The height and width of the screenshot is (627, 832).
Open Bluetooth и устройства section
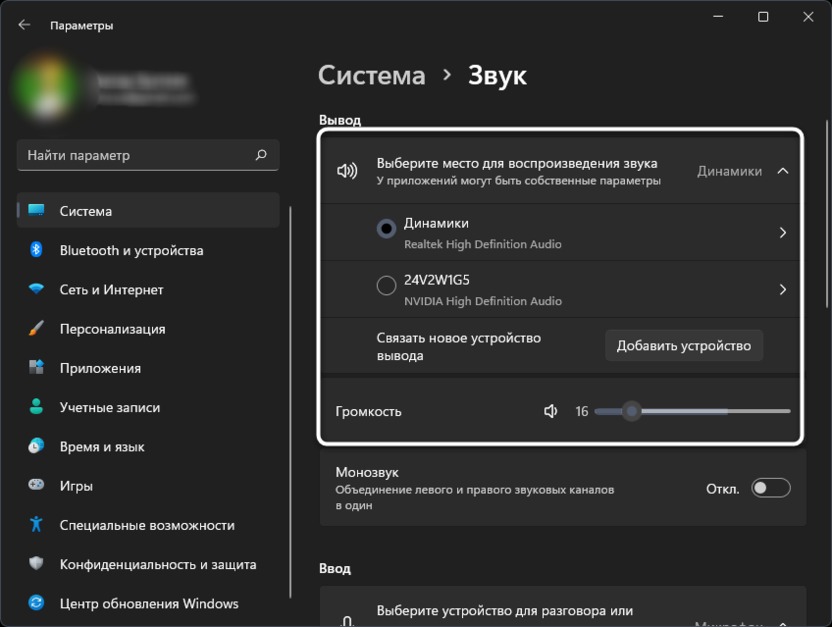(131, 250)
